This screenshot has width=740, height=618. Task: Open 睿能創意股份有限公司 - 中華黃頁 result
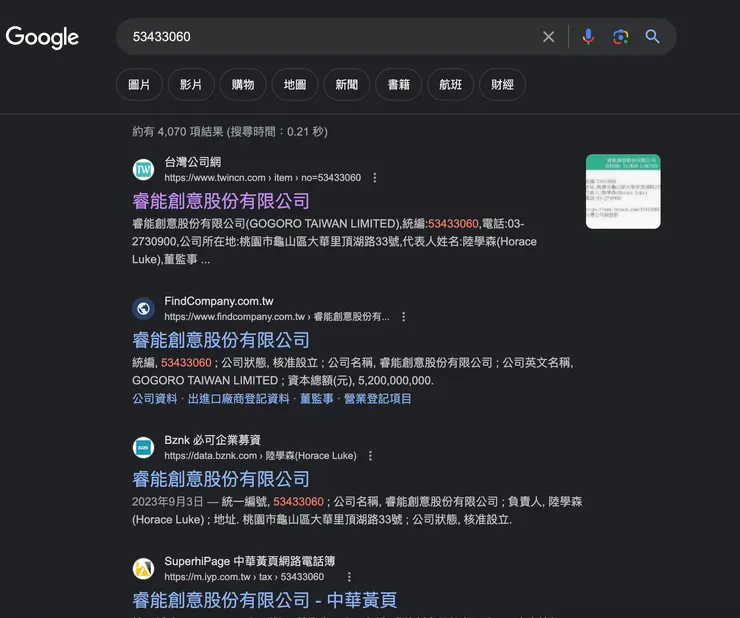coord(264,600)
